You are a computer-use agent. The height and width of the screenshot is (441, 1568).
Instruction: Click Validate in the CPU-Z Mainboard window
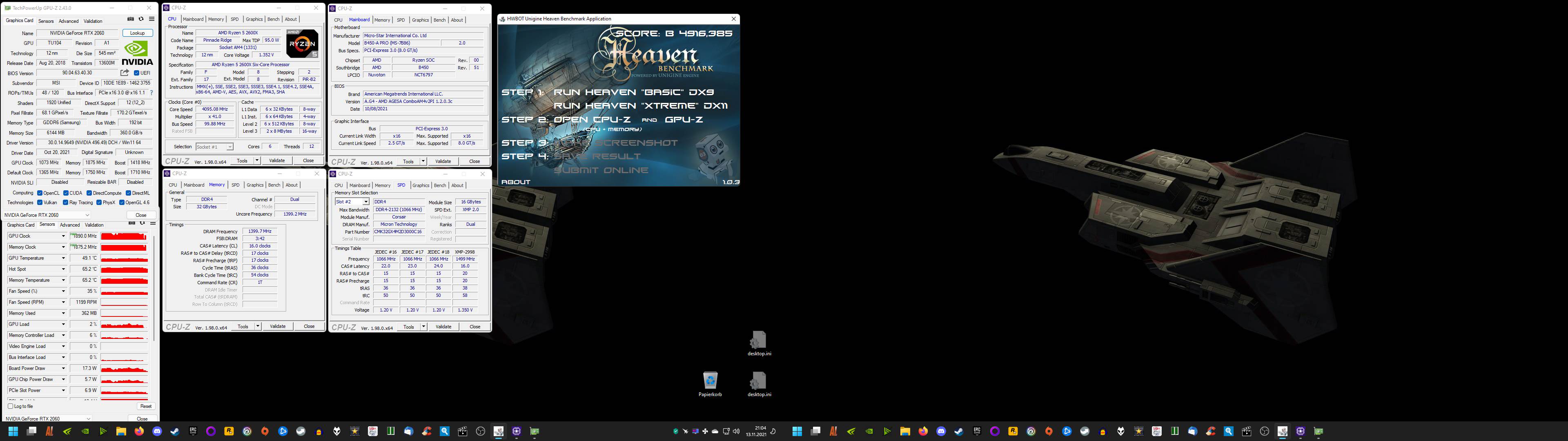click(443, 161)
